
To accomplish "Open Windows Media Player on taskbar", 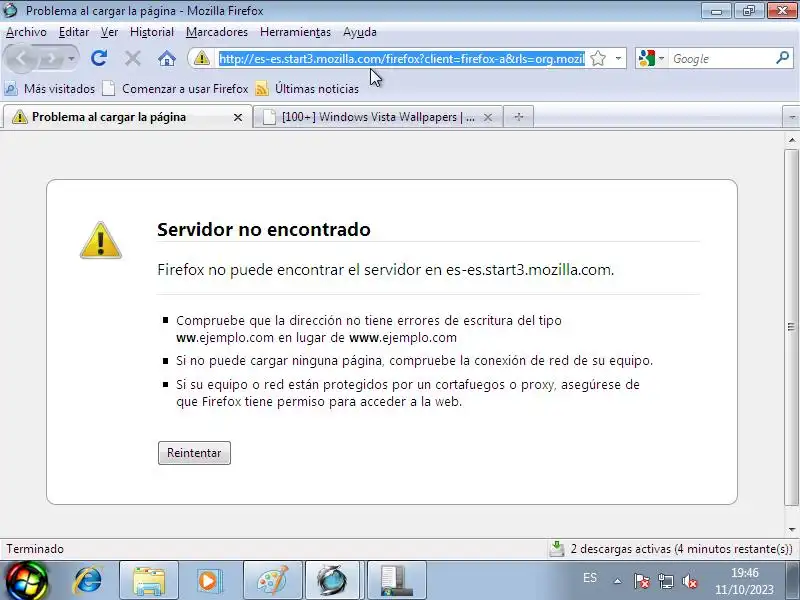I will (x=208, y=581).
